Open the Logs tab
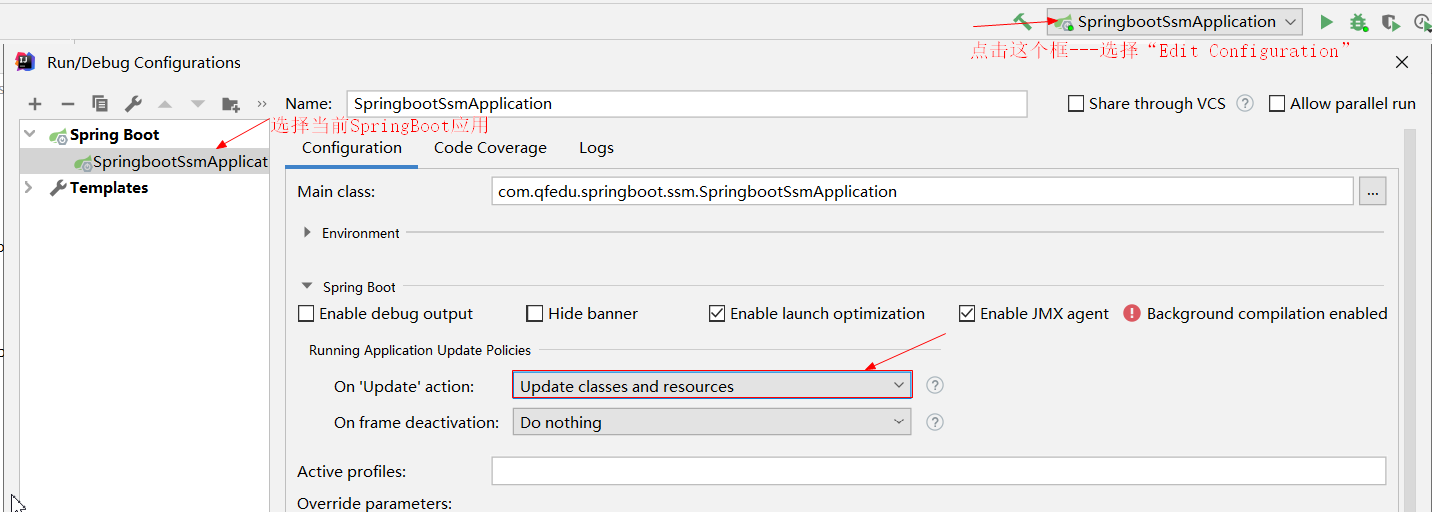 pos(596,148)
